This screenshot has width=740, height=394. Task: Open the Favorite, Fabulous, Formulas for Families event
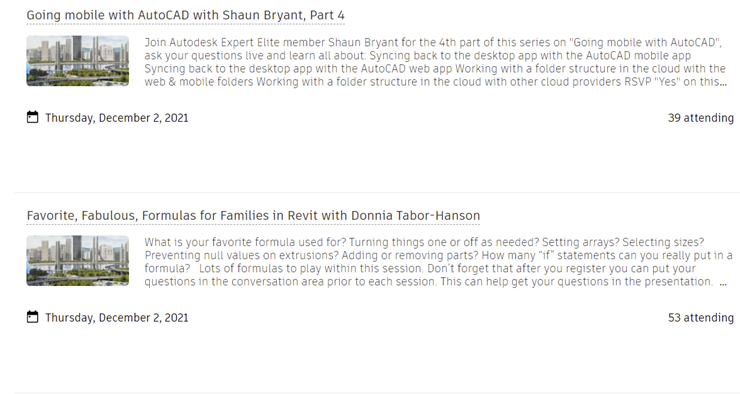[253, 216]
